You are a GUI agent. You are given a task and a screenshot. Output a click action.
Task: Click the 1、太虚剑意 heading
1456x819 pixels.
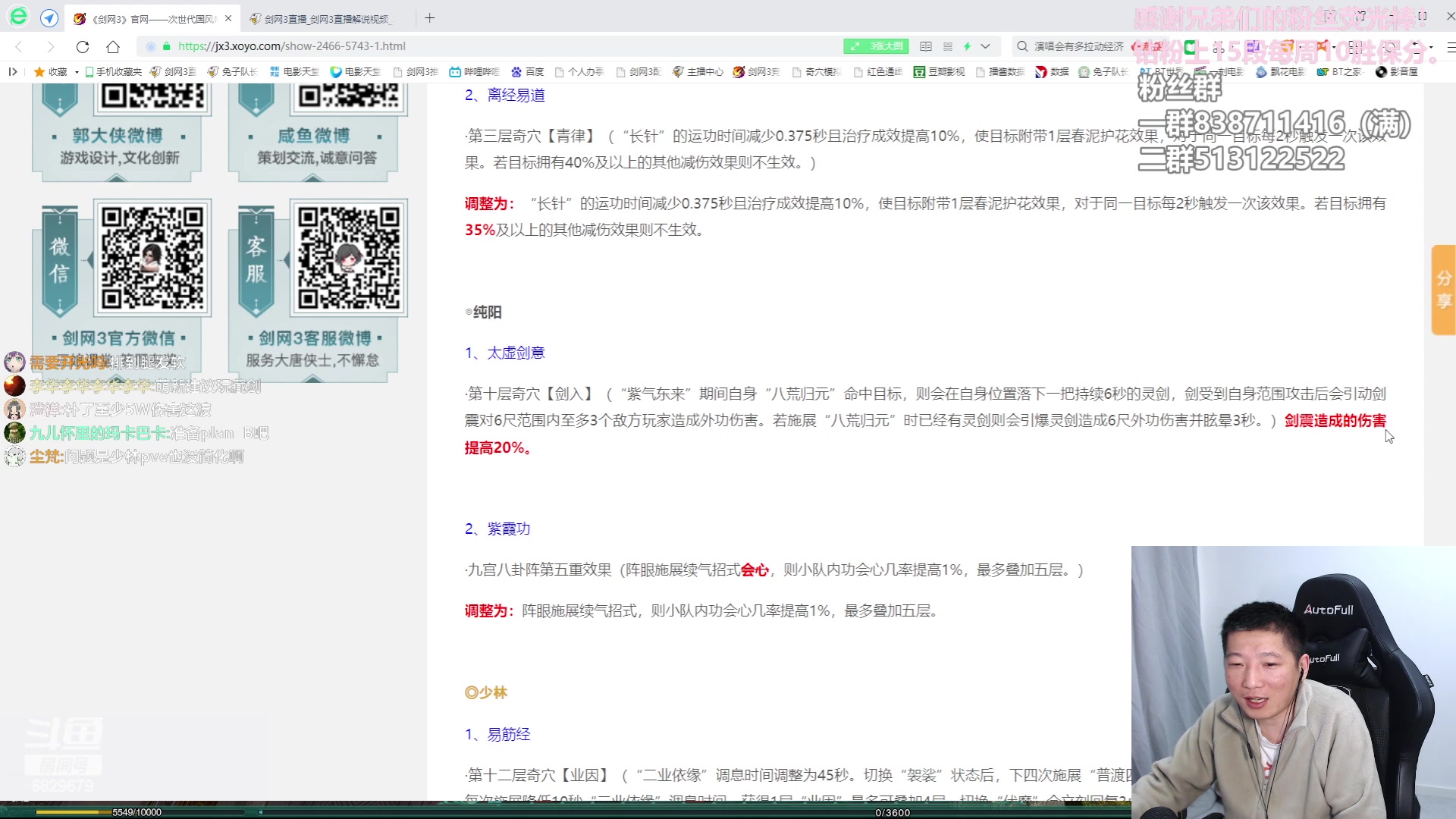[x=505, y=353]
